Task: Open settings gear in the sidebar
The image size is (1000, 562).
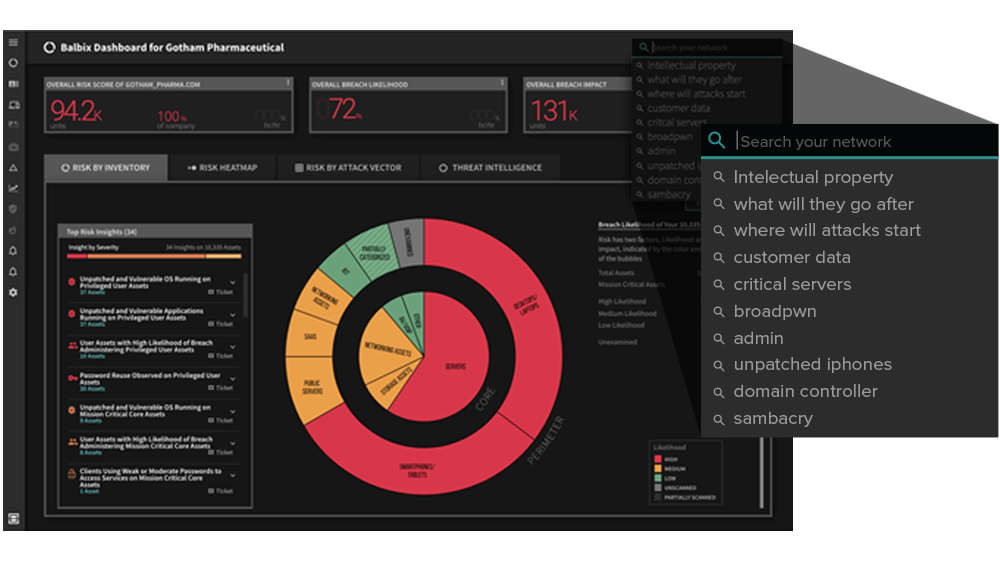Action: tap(13, 292)
